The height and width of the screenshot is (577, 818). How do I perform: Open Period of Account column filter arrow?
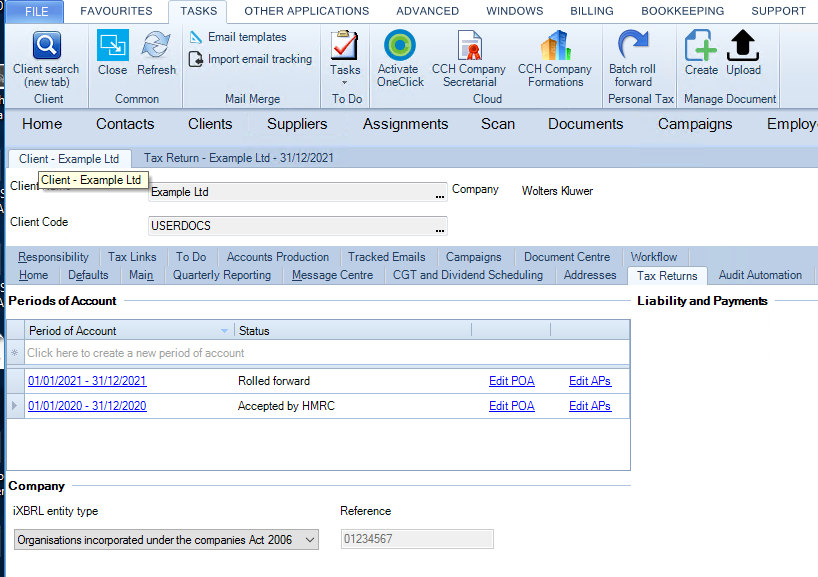tap(224, 331)
